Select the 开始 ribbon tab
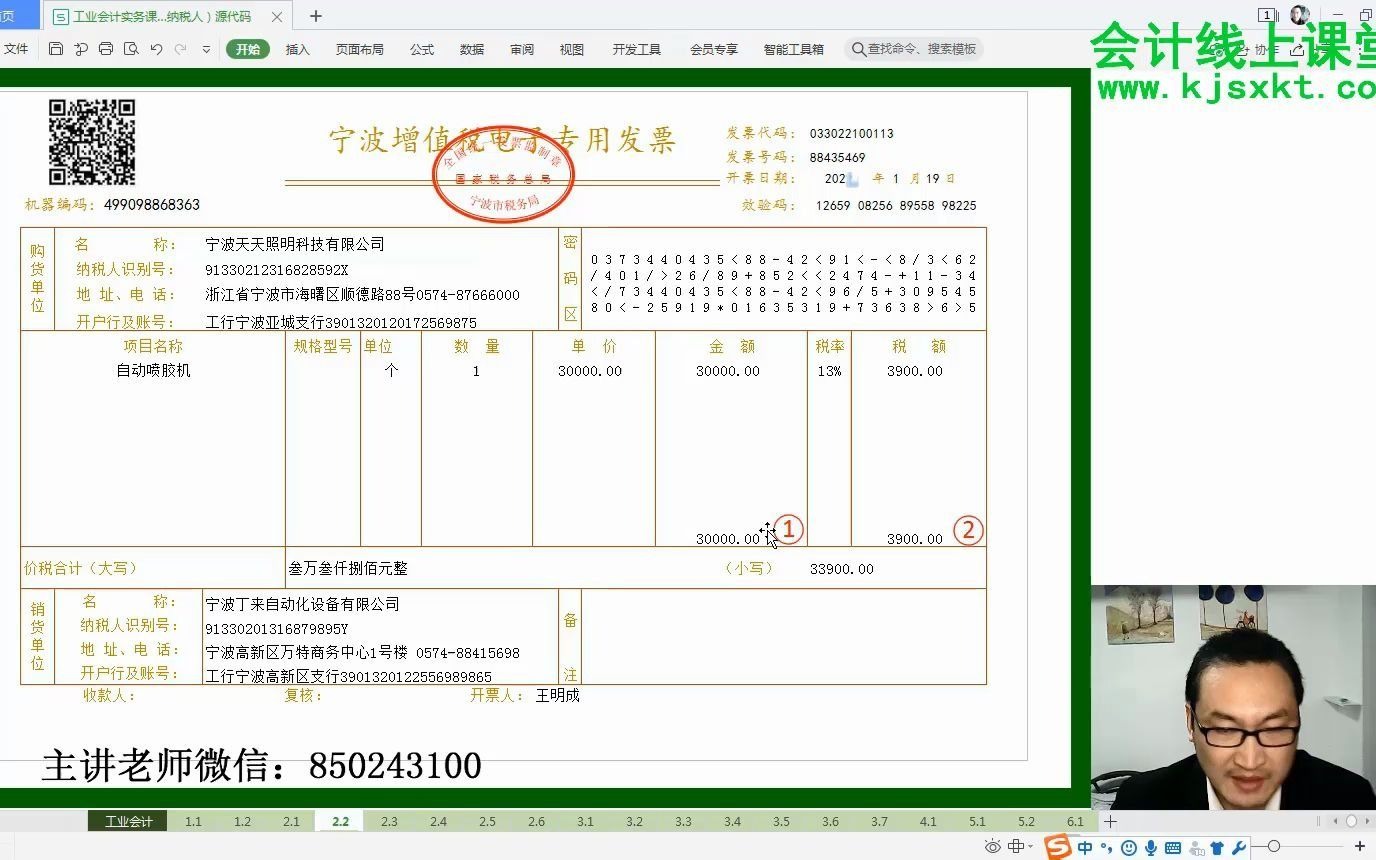 [248, 49]
